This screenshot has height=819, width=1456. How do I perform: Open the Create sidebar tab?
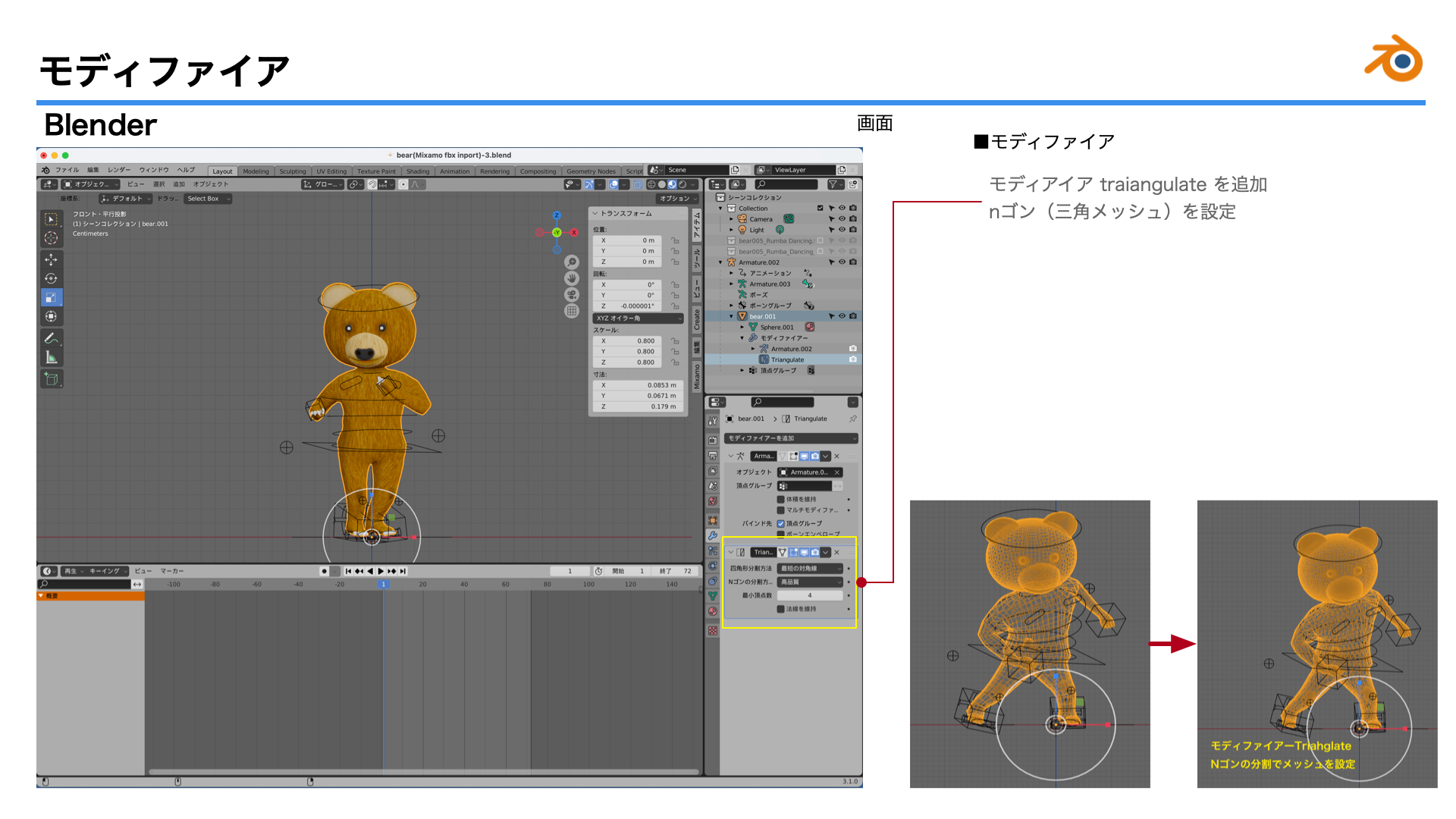[x=697, y=319]
